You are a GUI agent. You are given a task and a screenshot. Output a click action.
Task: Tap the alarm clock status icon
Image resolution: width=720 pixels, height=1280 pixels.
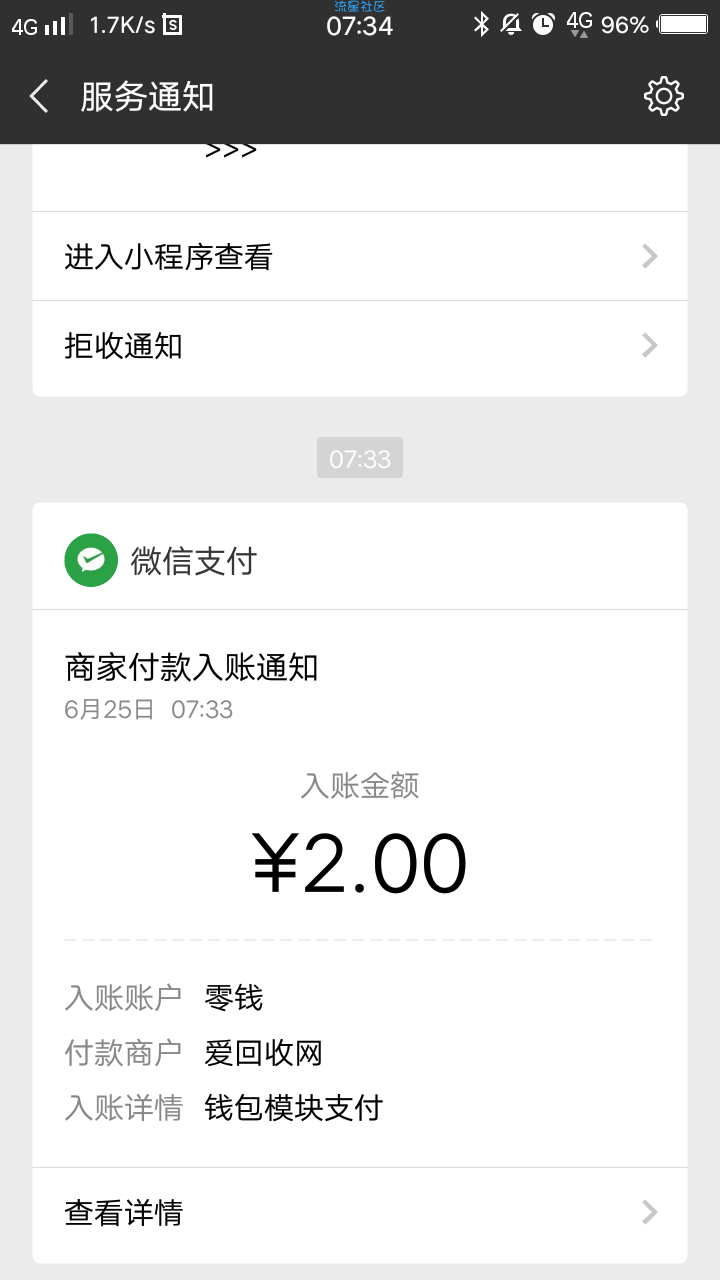543,24
